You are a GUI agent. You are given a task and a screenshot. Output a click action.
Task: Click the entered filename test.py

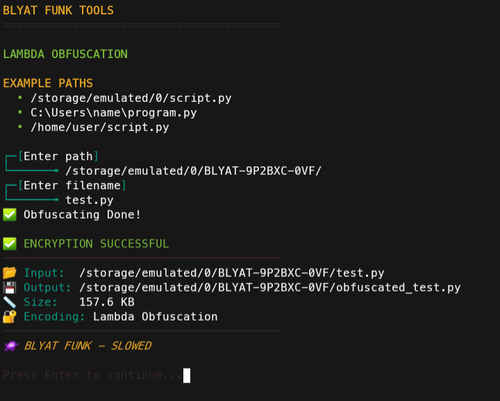tap(89, 200)
